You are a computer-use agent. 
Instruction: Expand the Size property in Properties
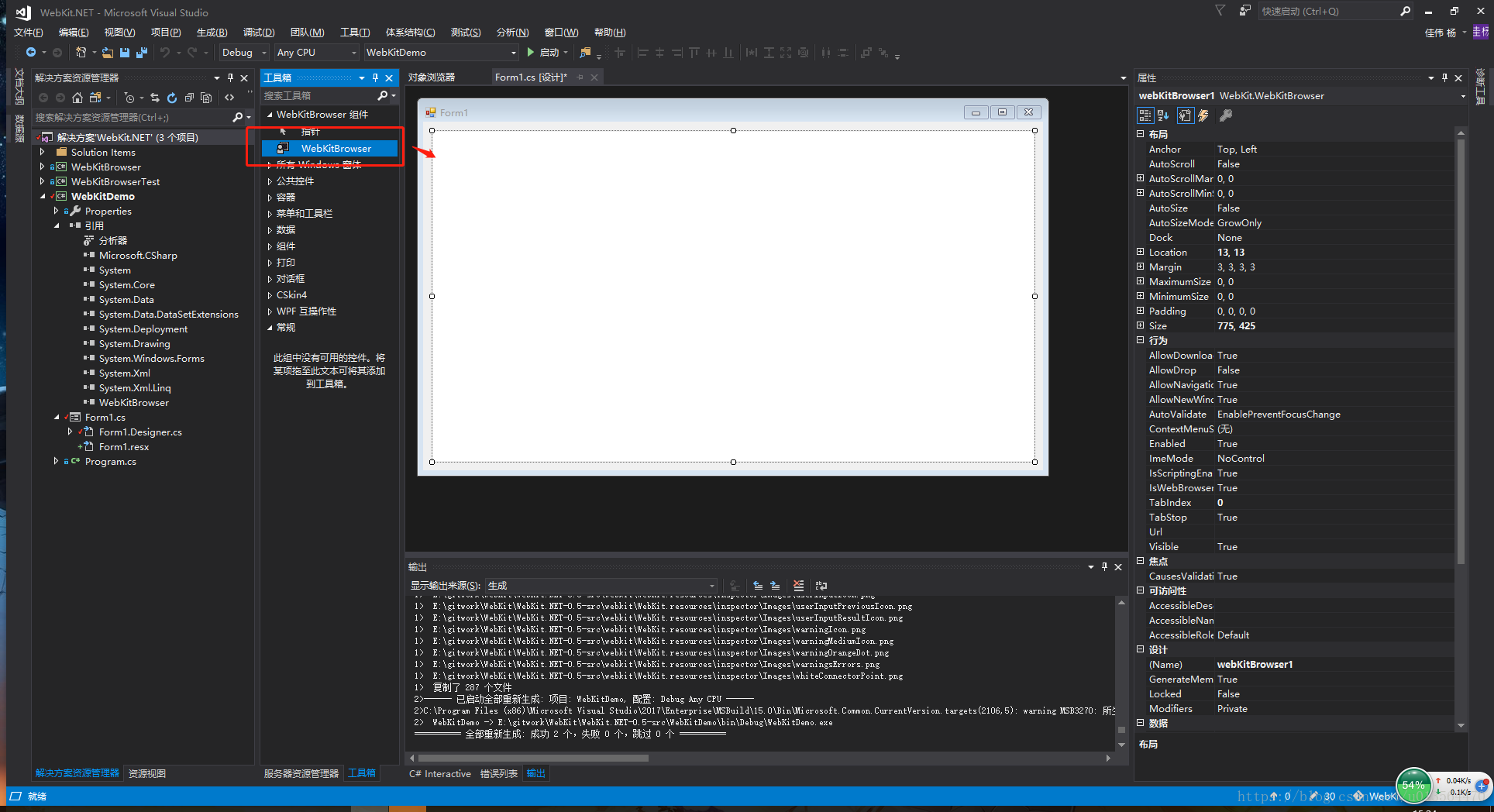click(x=1141, y=326)
